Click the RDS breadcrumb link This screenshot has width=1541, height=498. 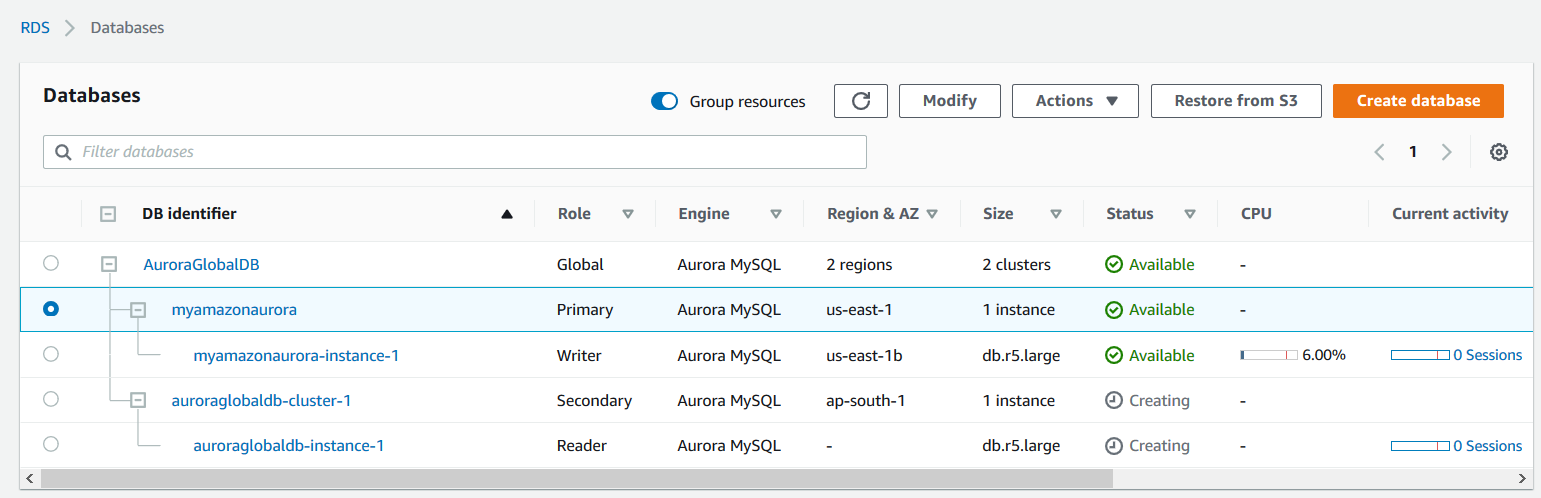pos(35,28)
